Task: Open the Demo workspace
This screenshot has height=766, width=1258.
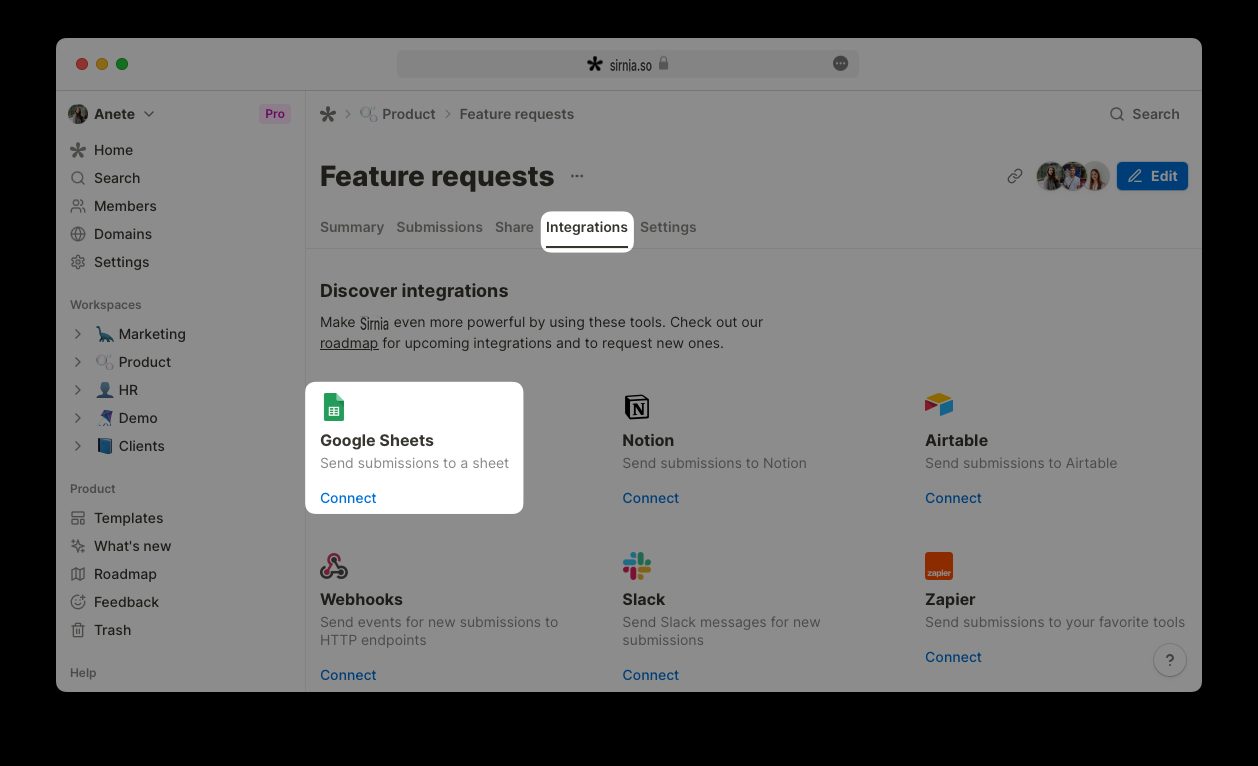Action: 138,418
